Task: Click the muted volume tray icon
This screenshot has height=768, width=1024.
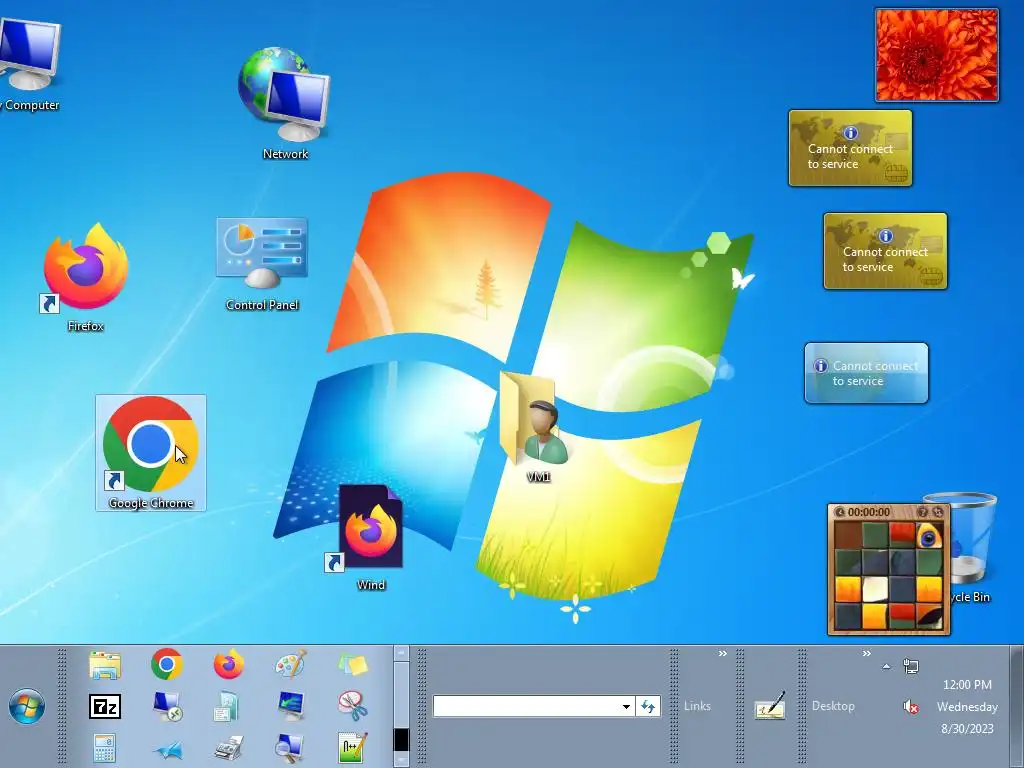Action: (x=911, y=707)
